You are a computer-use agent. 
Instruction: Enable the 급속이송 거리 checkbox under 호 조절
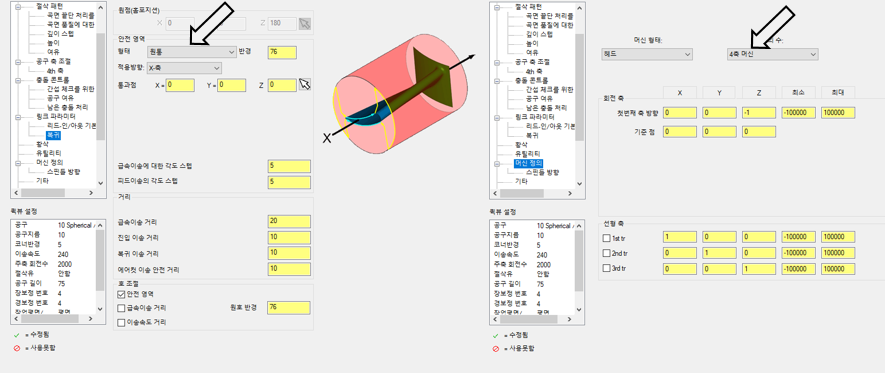[x=121, y=308]
